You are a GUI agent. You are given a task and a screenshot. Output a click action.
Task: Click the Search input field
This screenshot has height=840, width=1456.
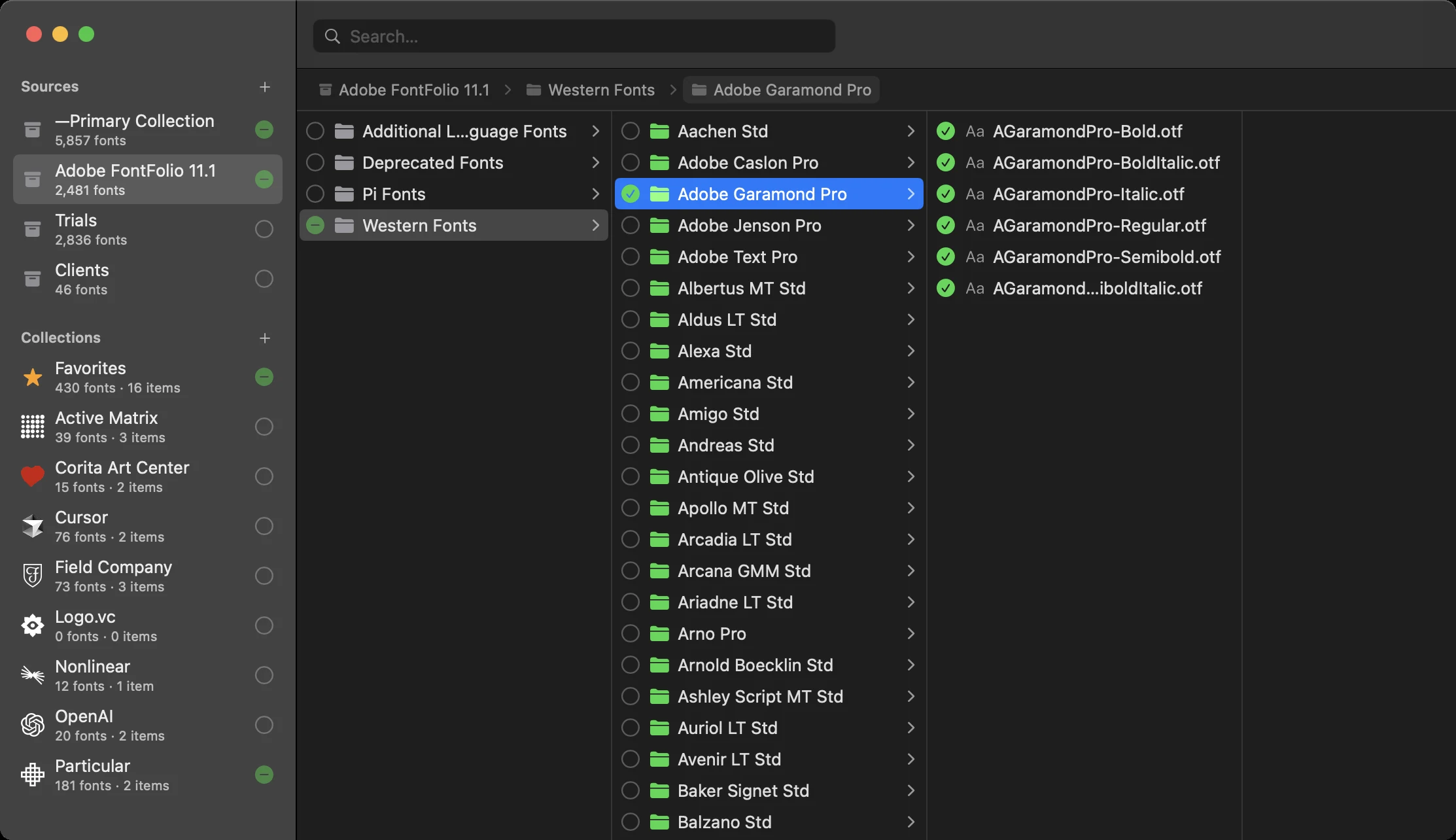coord(574,37)
